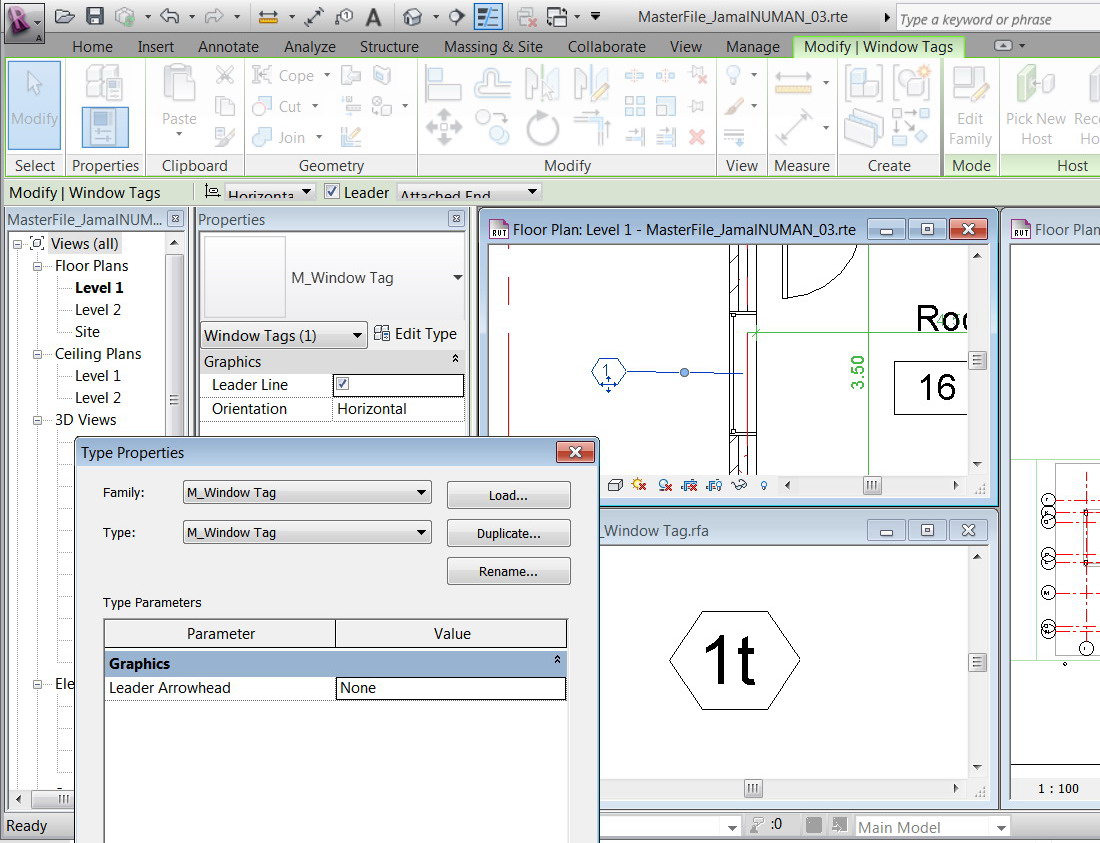
Task: Click the Leader Arrowhead value field None
Action: click(451, 688)
